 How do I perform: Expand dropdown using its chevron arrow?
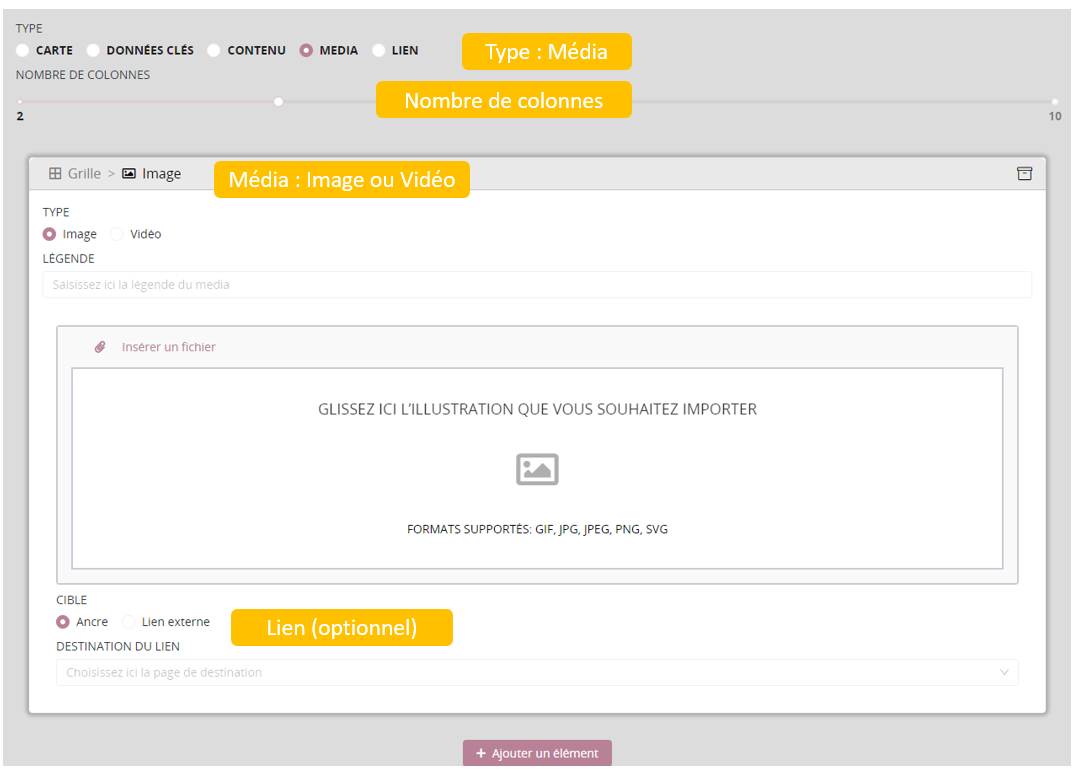[x=1004, y=672]
